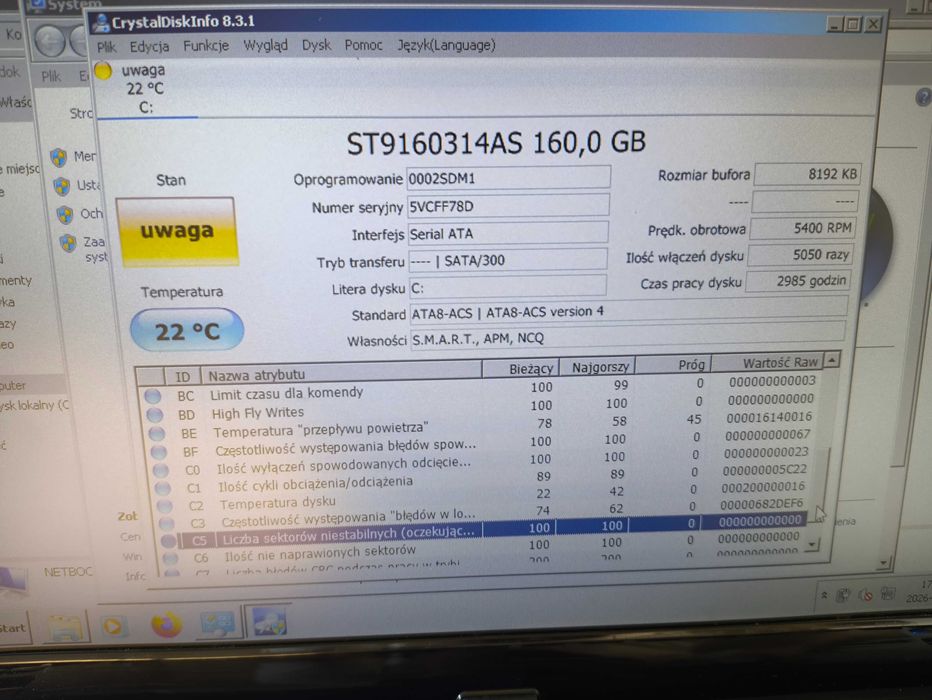This screenshot has height=700, width=932.
Task: Click the status dot of C0 row
Action: coord(161,470)
